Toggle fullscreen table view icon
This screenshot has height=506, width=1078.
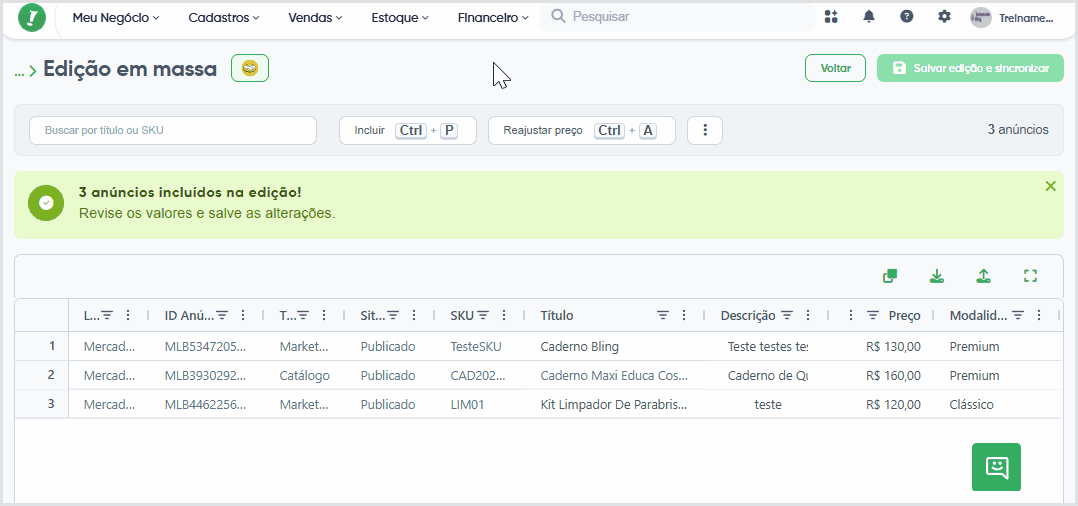click(1030, 276)
